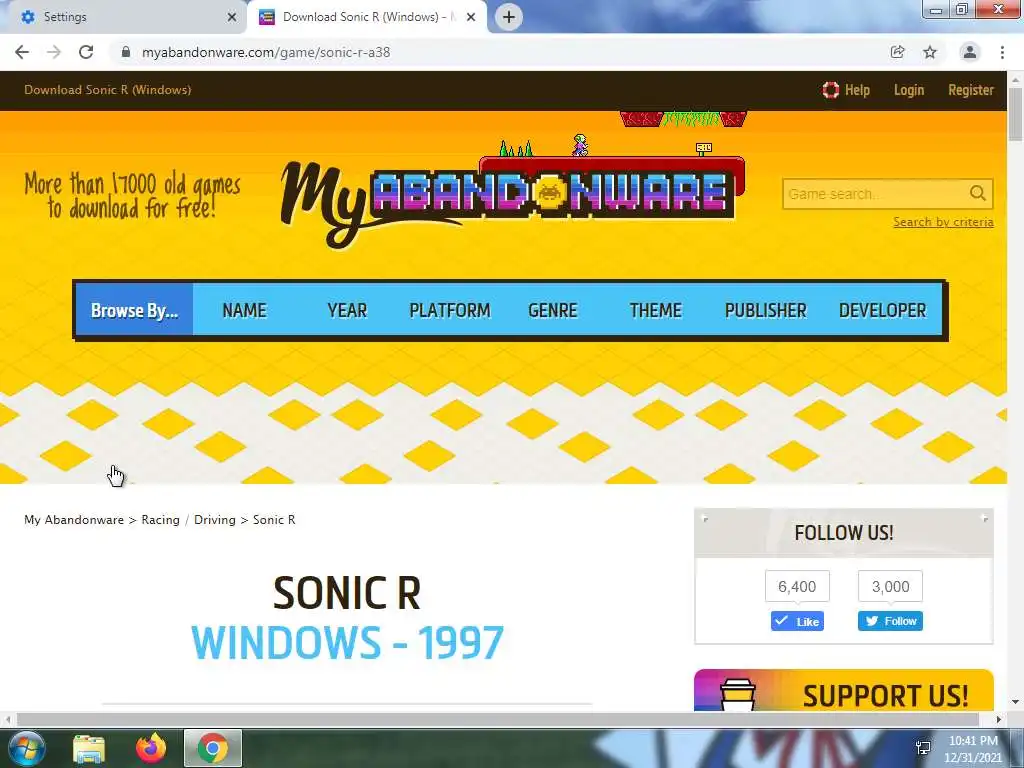The image size is (1024, 768).
Task: Open a new tab with the plus button
Action: coord(509,17)
